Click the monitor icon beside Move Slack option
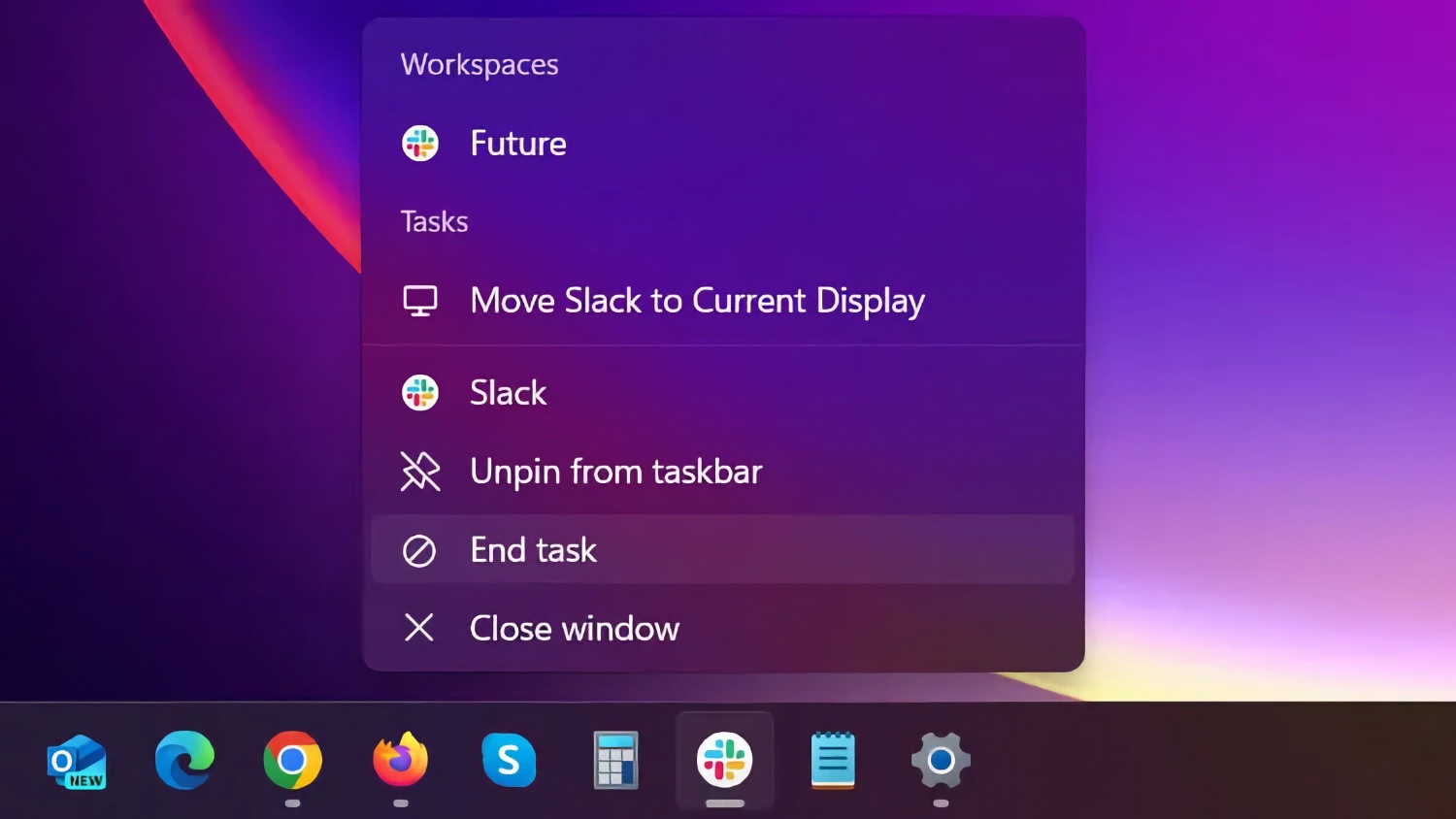Image resolution: width=1456 pixels, height=819 pixels. (x=419, y=301)
